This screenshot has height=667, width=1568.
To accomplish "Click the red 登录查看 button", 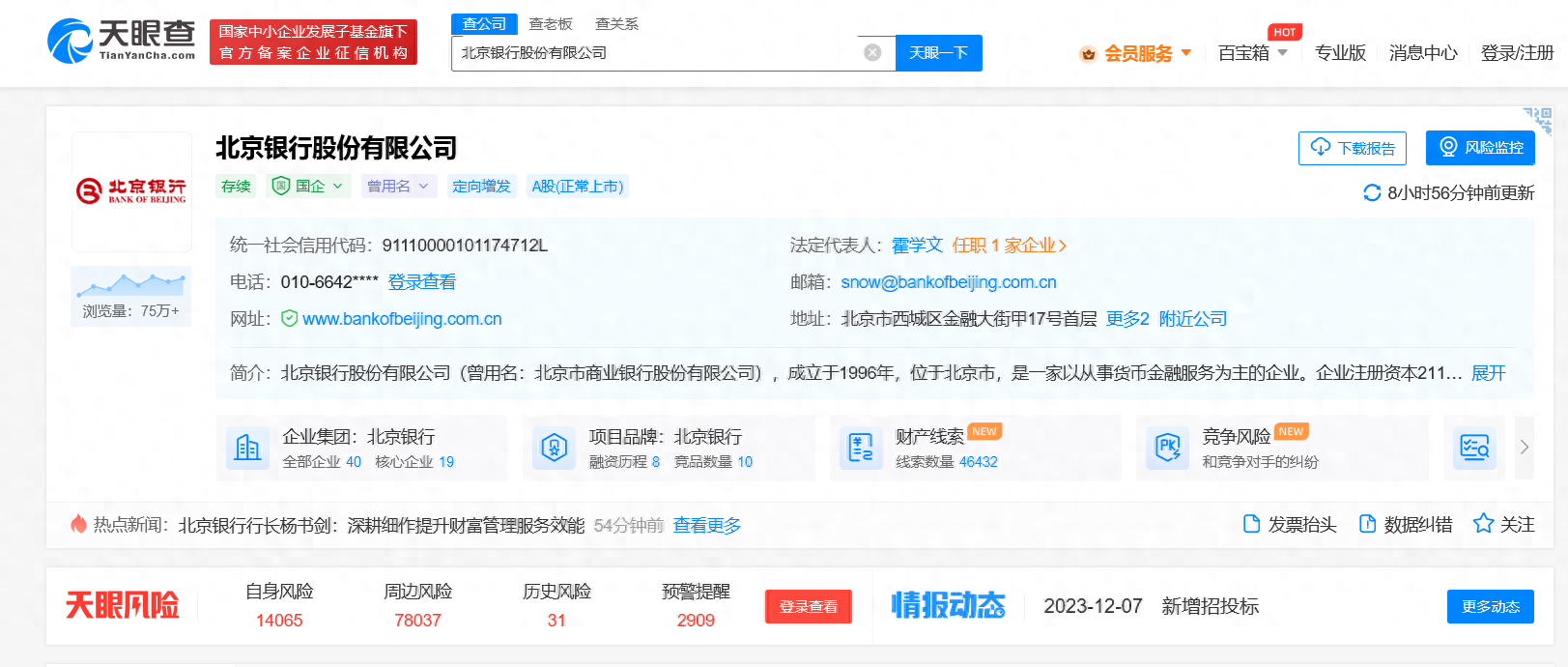I will (809, 606).
